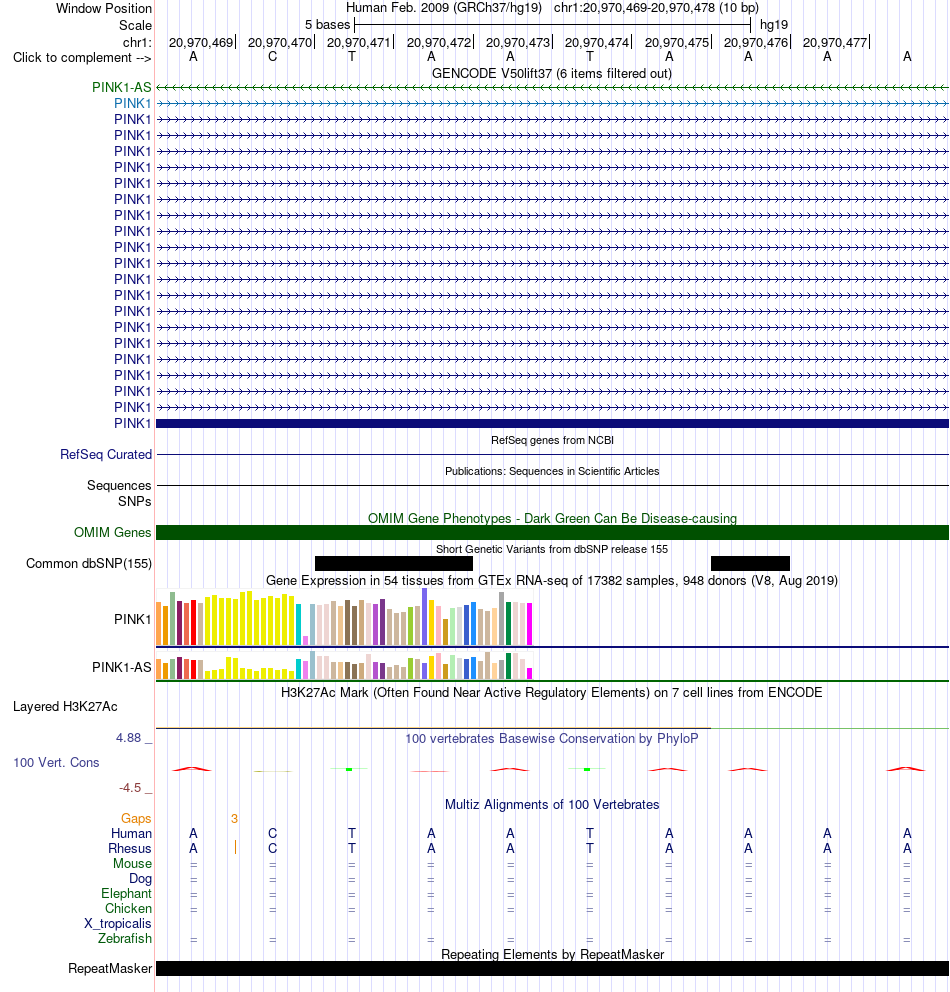Viewport: 950px width, 992px height.
Task: Open the Common dbSNP(155) track label
Action: (x=89, y=563)
